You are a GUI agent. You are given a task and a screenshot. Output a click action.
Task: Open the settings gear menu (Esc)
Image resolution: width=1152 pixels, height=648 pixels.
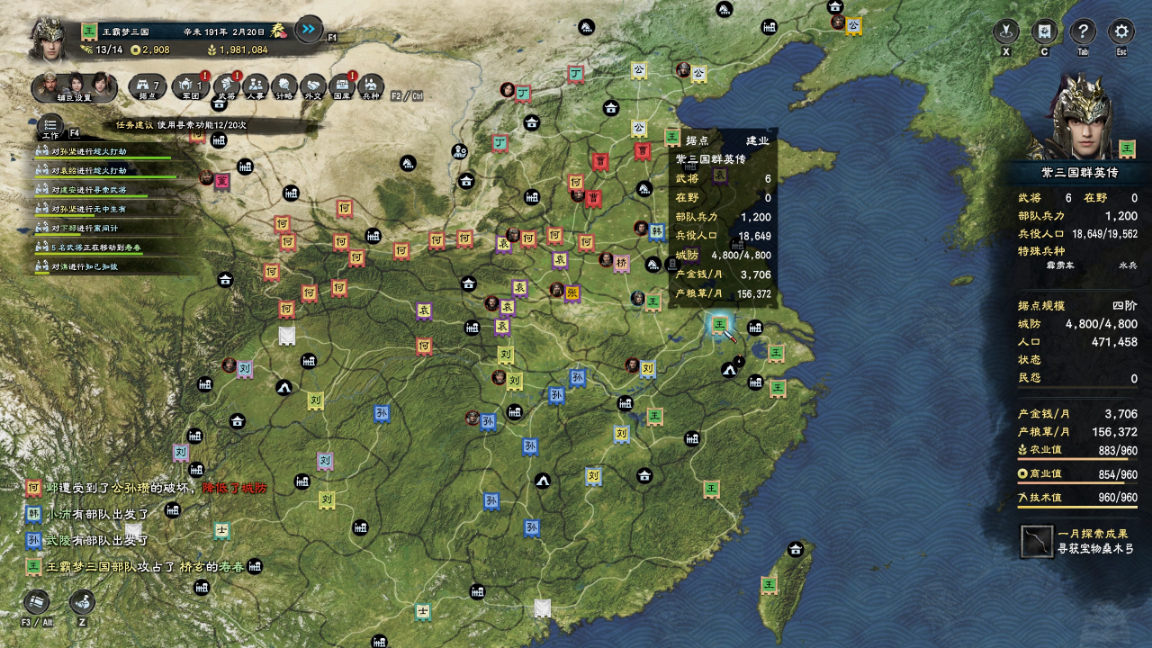[1120, 30]
